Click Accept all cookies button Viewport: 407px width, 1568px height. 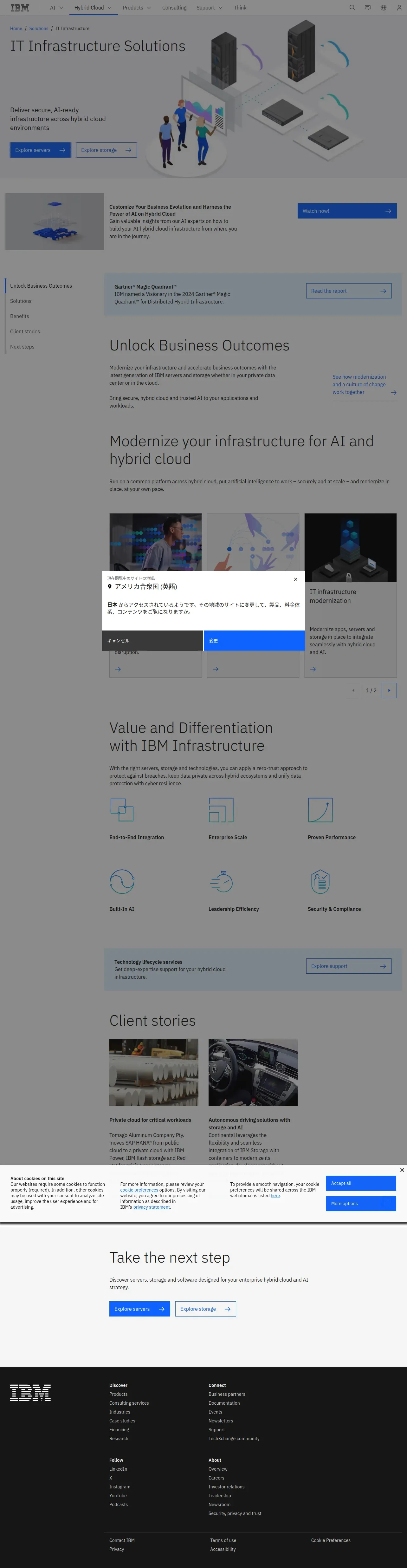(361, 1183)
